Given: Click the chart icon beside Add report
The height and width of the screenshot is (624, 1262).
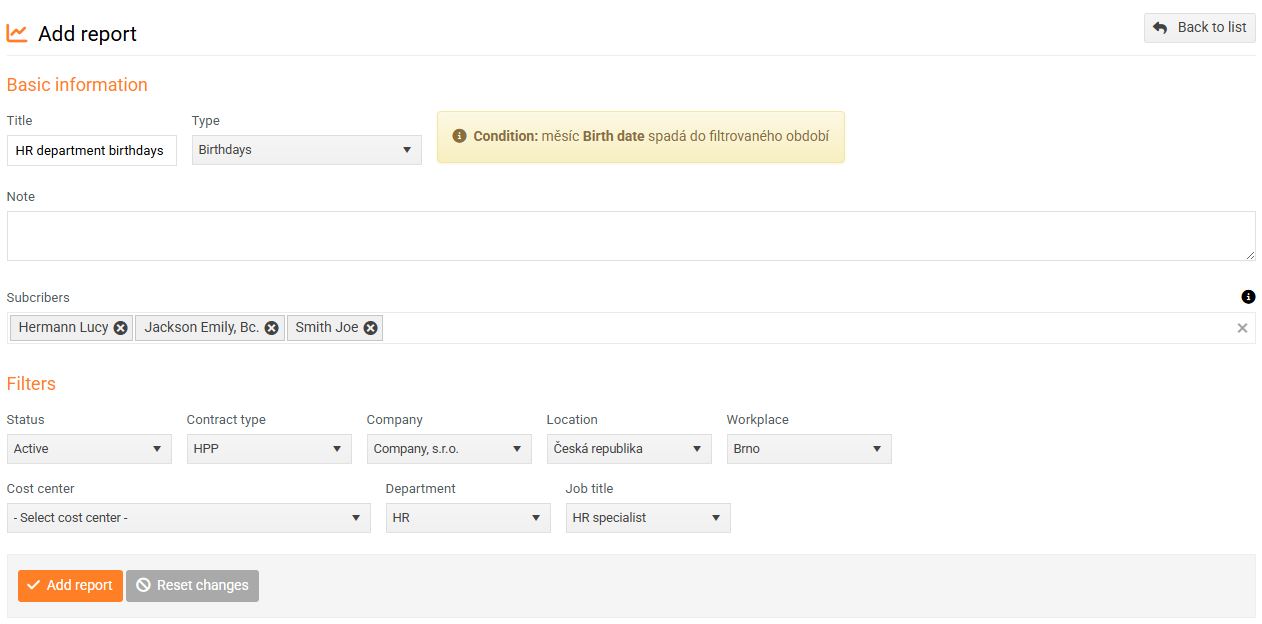Looking at the screenshot, I should click(17, 34).
